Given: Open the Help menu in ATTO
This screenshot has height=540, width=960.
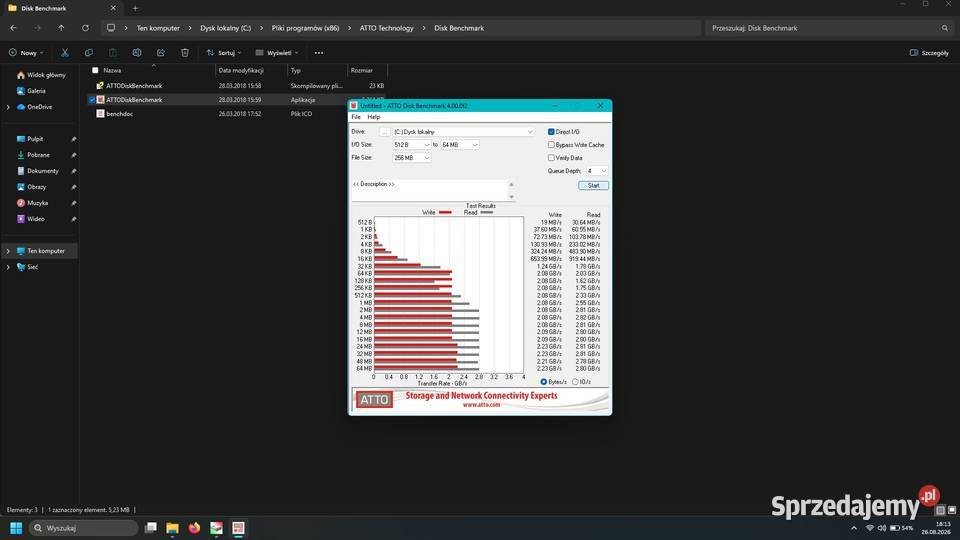Looking at the screenshot, I should coord(373,117).
